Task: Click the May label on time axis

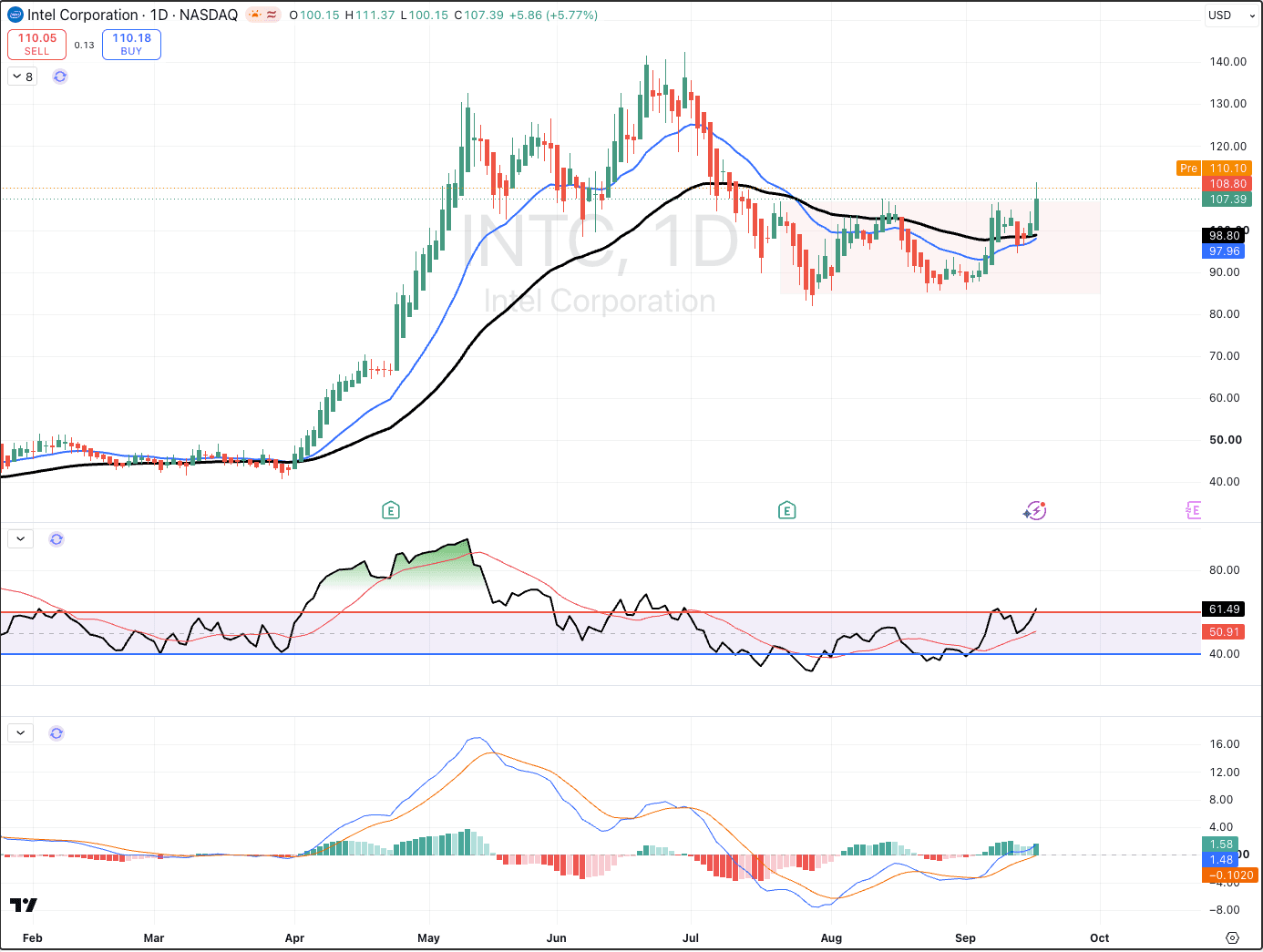Action: click(428, 938)
